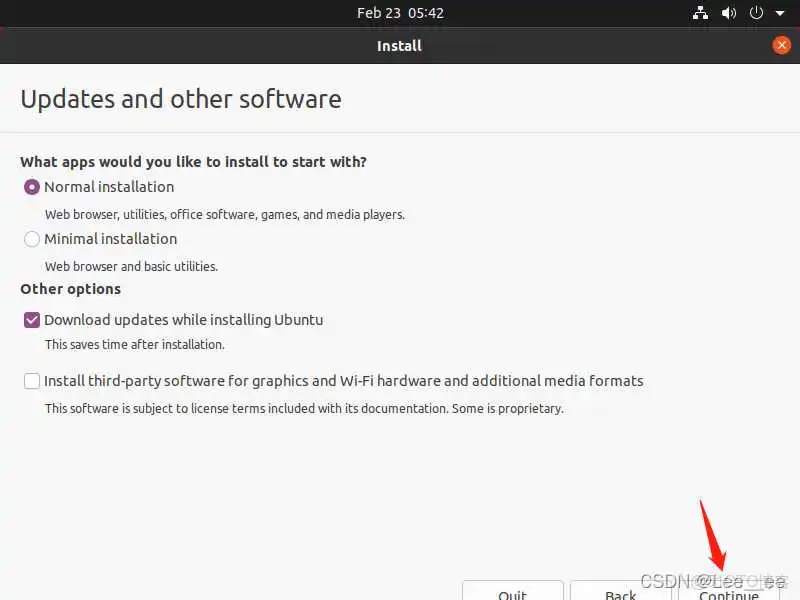Image resolution: width=800 pixels, height=600 pixels.
Task: Close the Install window
Action: tap(782, 45)
